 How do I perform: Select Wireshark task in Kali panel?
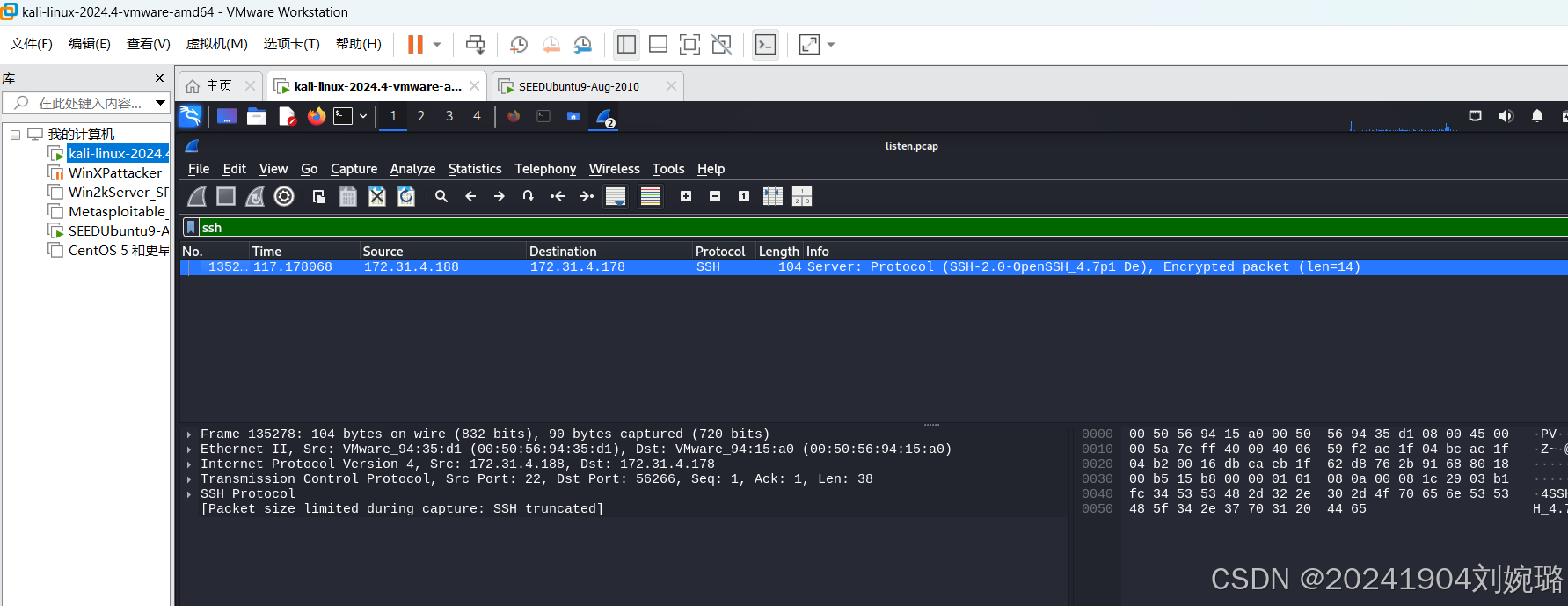point(605,117)
